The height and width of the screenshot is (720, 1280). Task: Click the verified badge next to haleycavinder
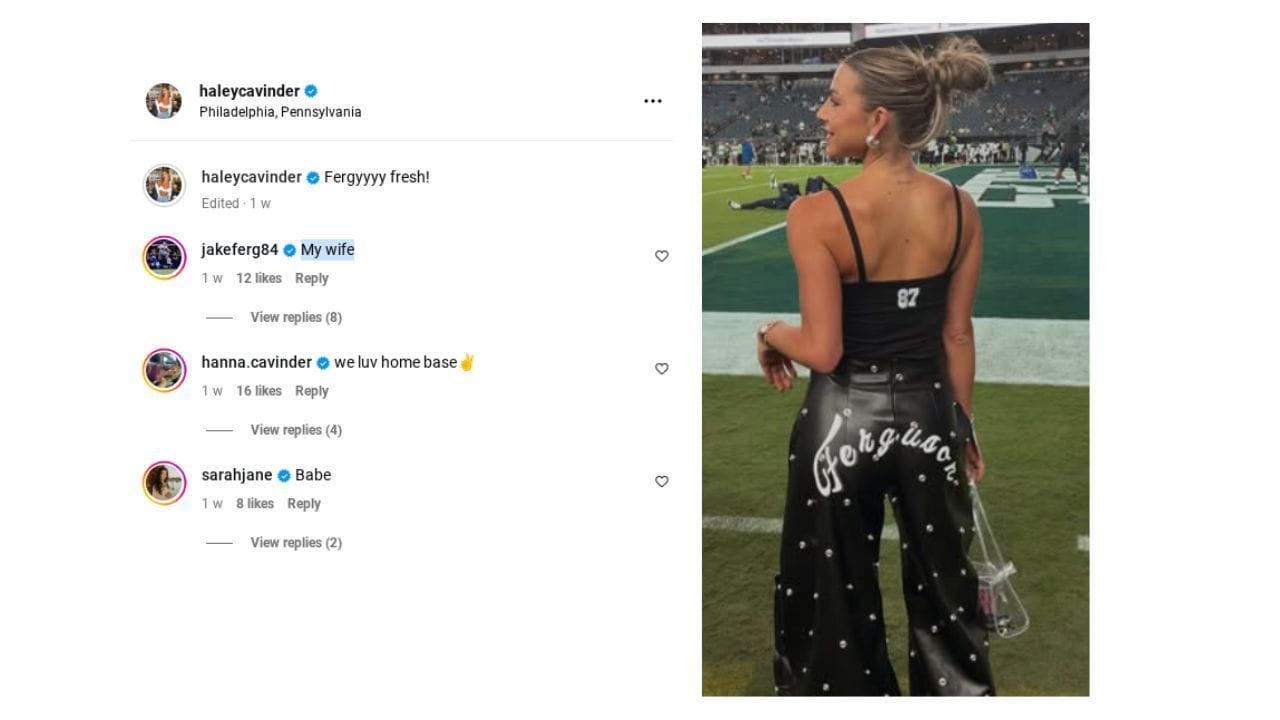310,90
